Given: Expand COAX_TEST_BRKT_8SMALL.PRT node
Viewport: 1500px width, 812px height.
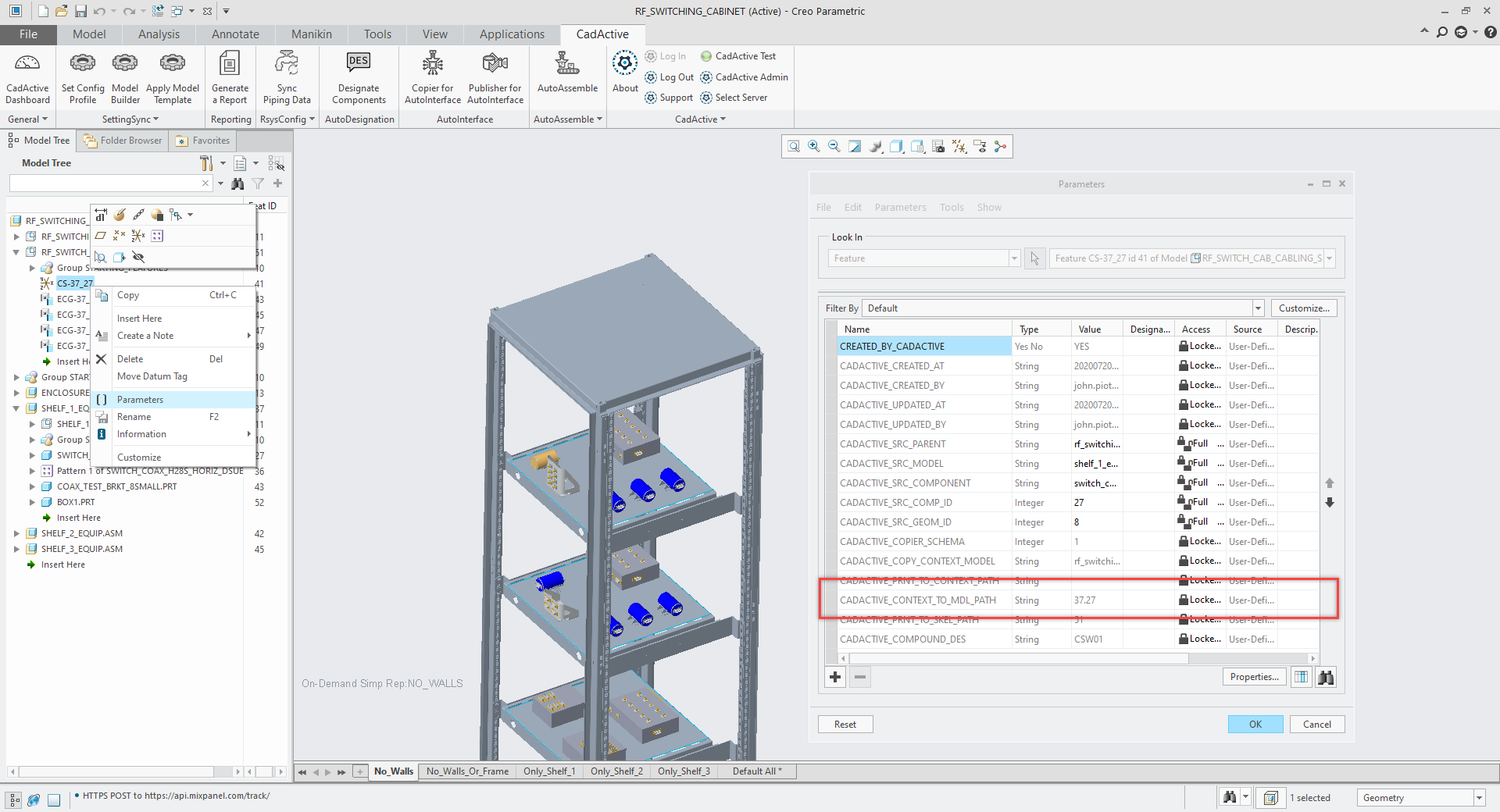Looking at the screenshot, I should (x=32, y=486).
